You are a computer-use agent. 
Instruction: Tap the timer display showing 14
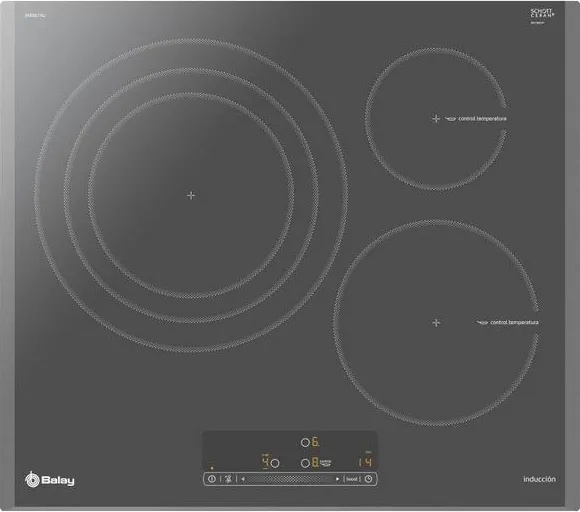point(365,462)
